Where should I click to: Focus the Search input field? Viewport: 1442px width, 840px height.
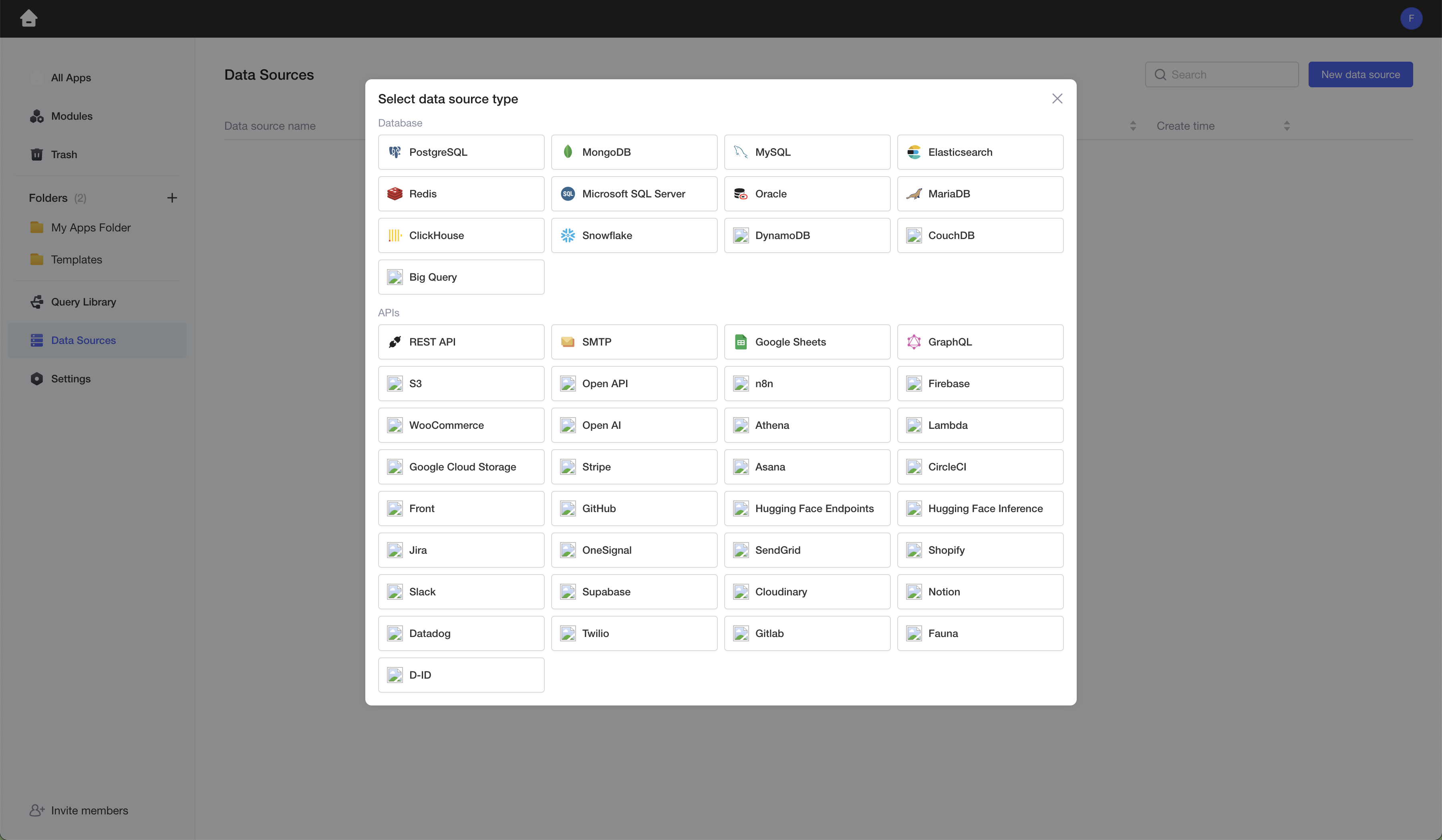point(1230,74)
